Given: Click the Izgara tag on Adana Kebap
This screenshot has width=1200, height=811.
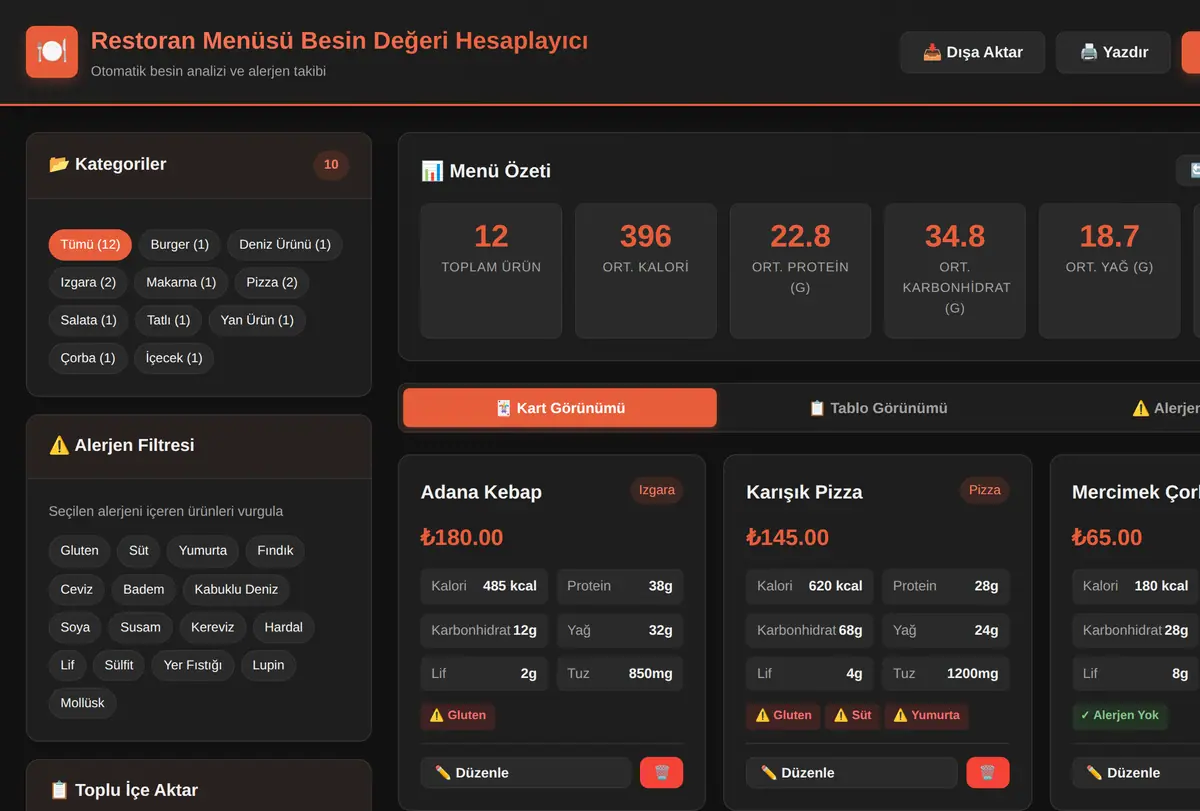Looking at the screenshot, I should click(657, 490).
